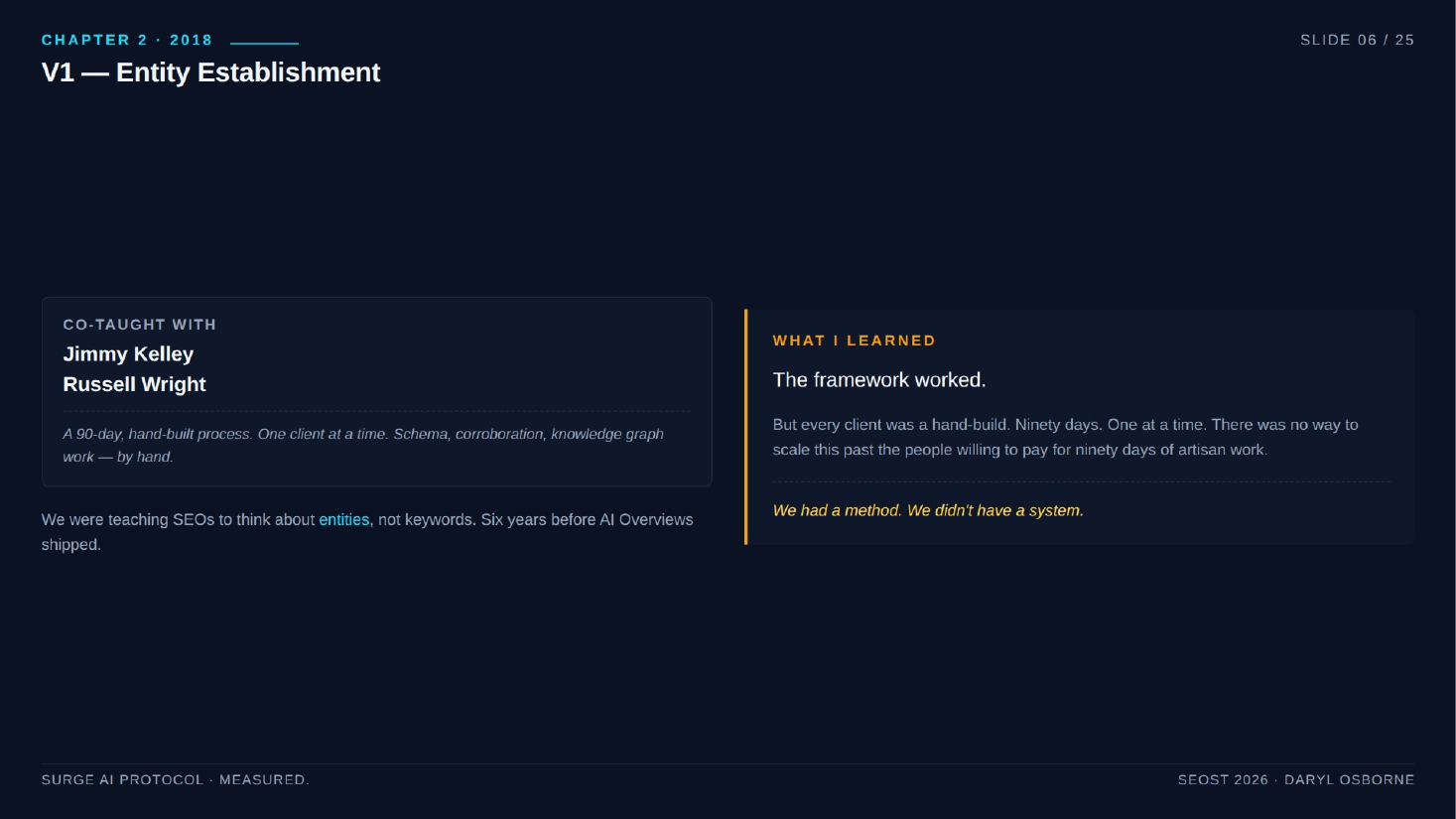Select the name 'Jimmy Kelley'
1456x819 pixels.
[x=128, y=354]
